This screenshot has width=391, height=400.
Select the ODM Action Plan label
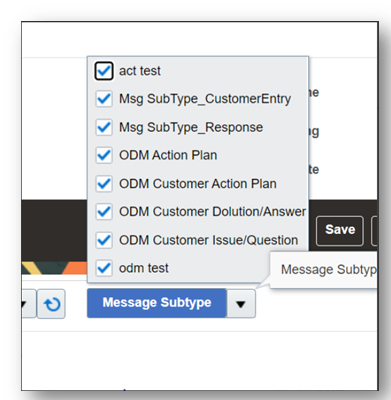click(x=168, y=155)
